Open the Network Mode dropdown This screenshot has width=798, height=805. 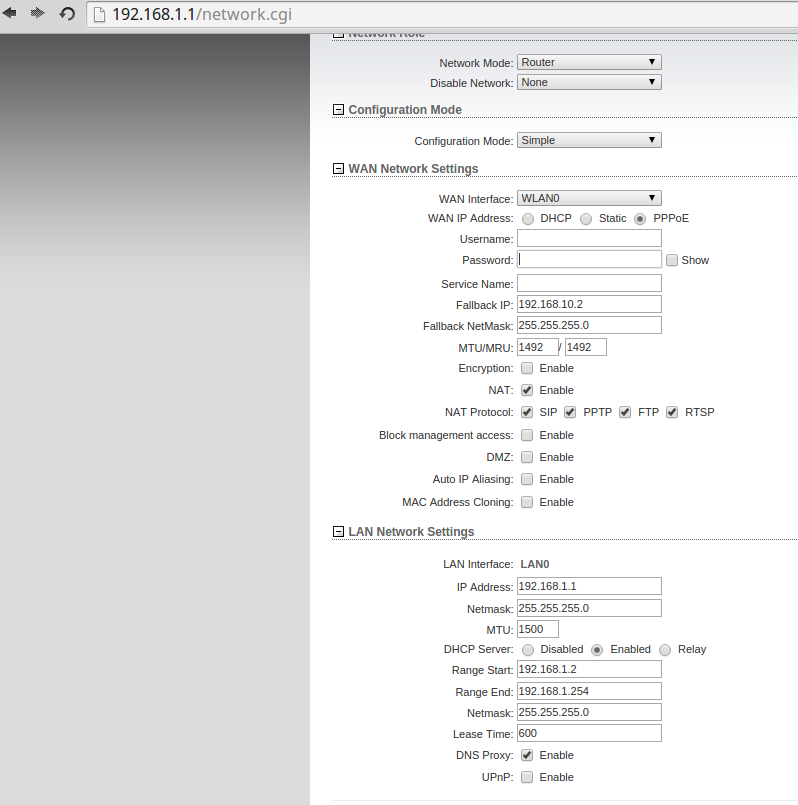tap(589, 62)
